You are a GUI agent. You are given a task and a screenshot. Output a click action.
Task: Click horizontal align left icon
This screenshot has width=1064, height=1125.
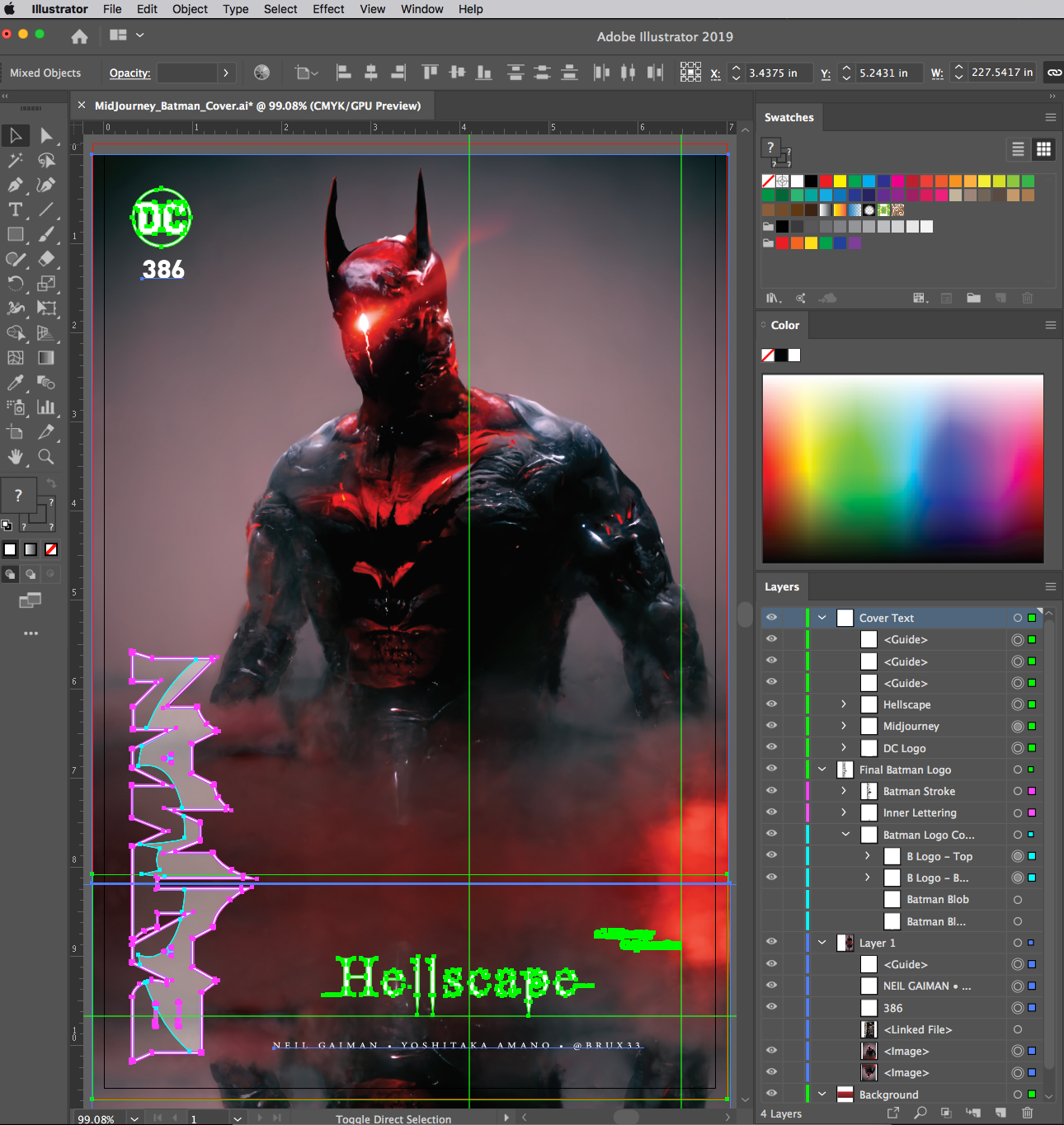pos(344,73)
